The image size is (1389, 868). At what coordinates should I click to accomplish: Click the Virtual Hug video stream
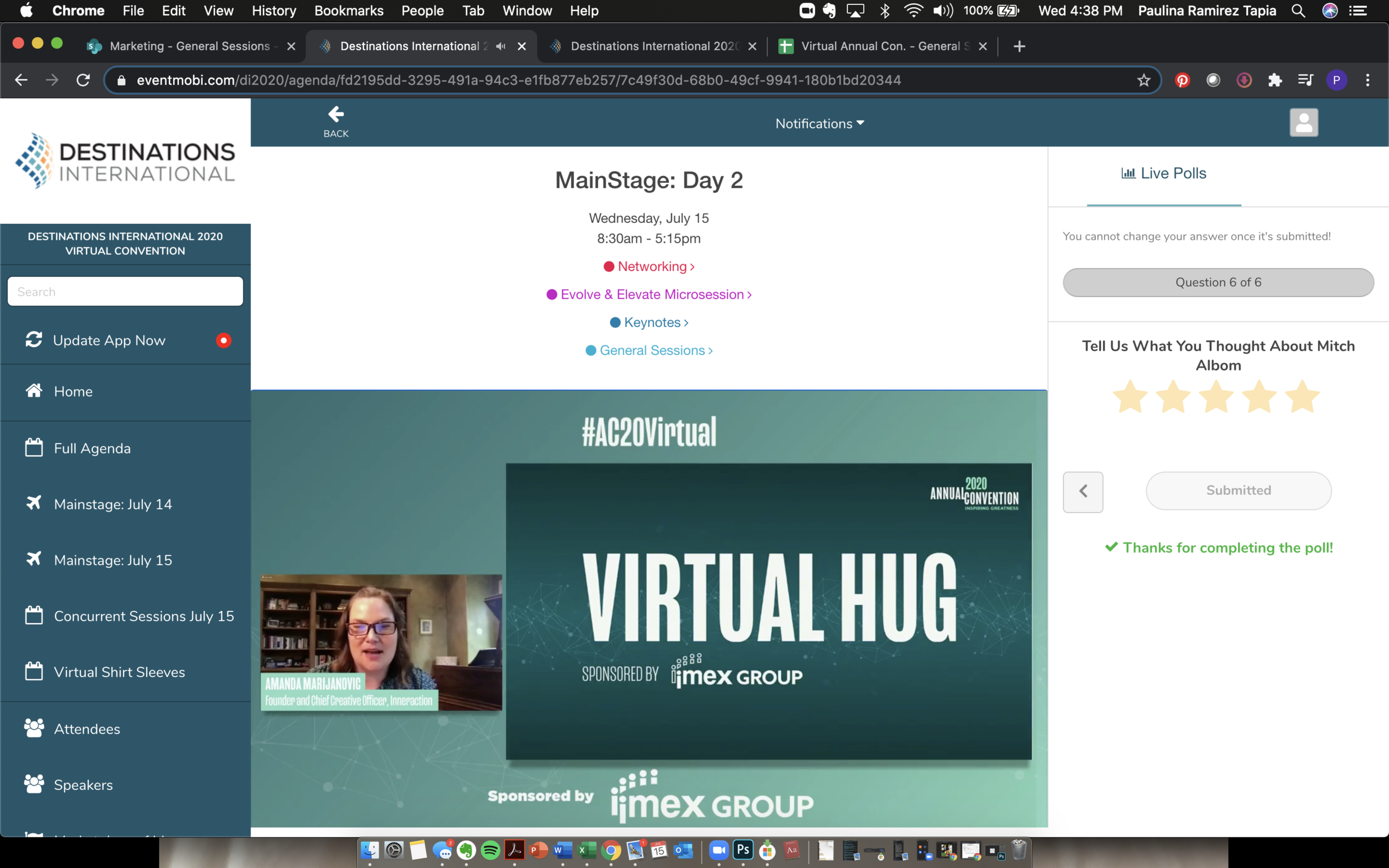click(x=649, y=609)
